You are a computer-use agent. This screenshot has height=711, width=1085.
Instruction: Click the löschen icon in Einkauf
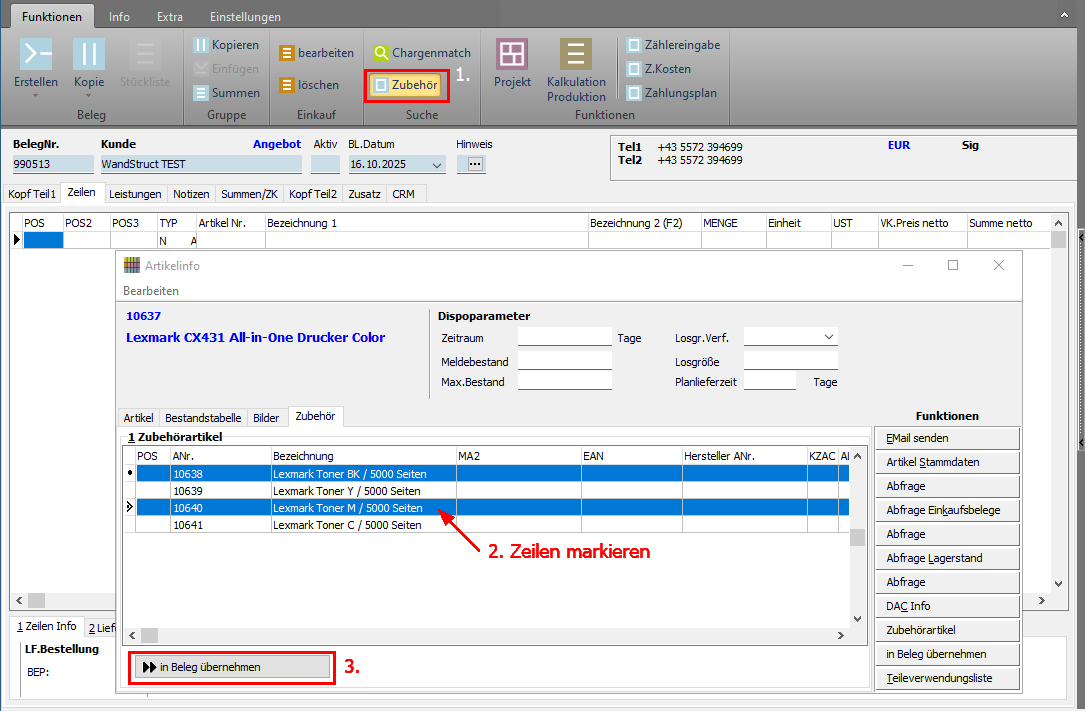click(287, 86)
